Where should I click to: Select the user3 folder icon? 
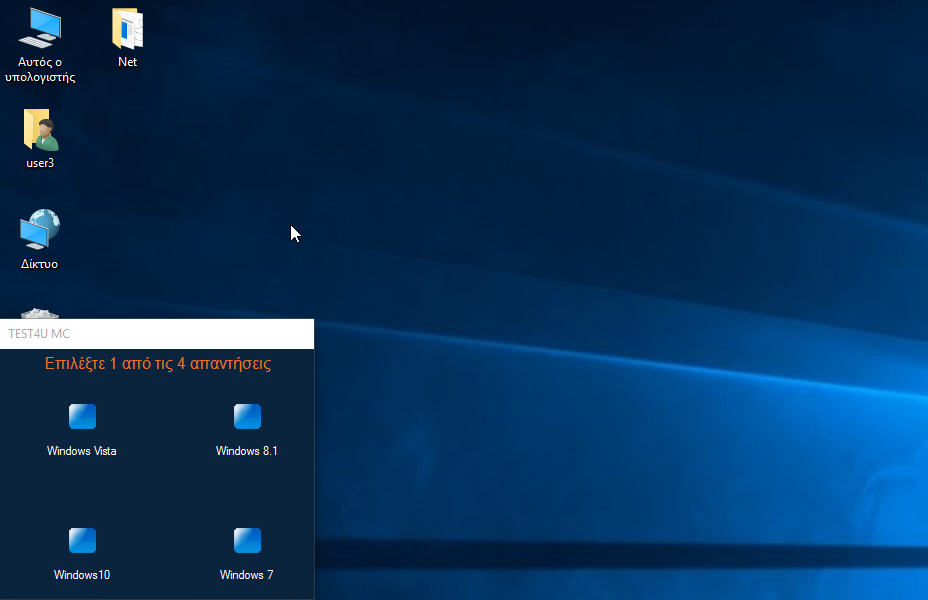[40, 130]
